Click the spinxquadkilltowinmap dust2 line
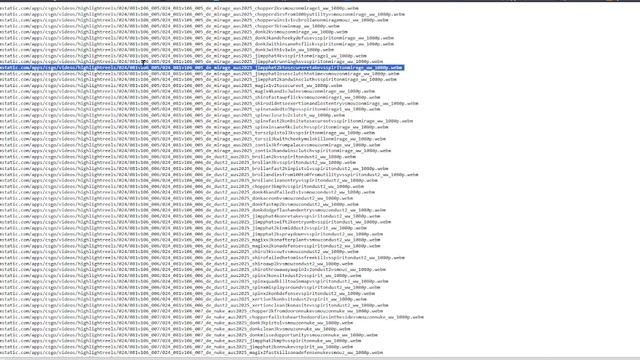 pos(194,282)
